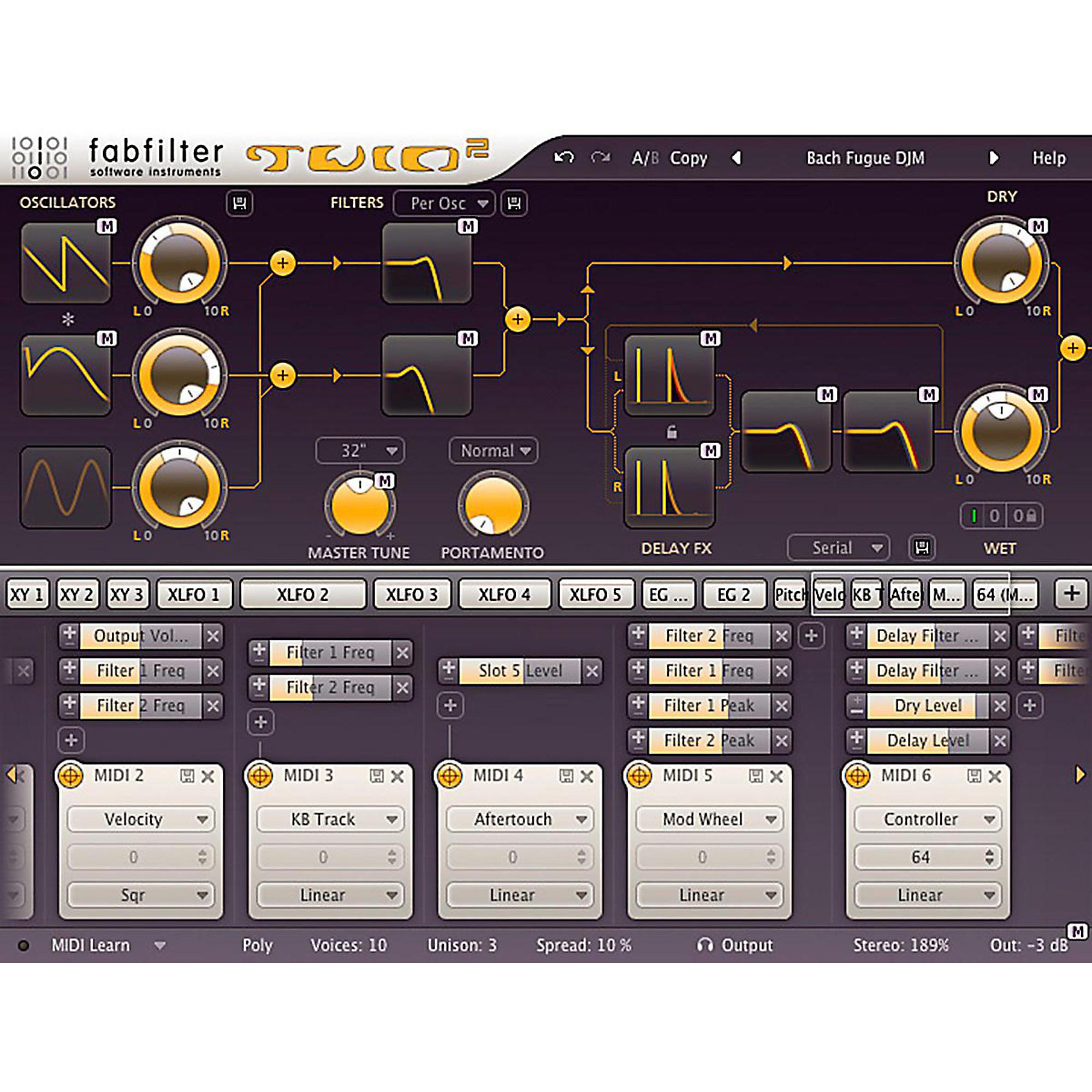Toggle A/B comparison state

(645, 158)
